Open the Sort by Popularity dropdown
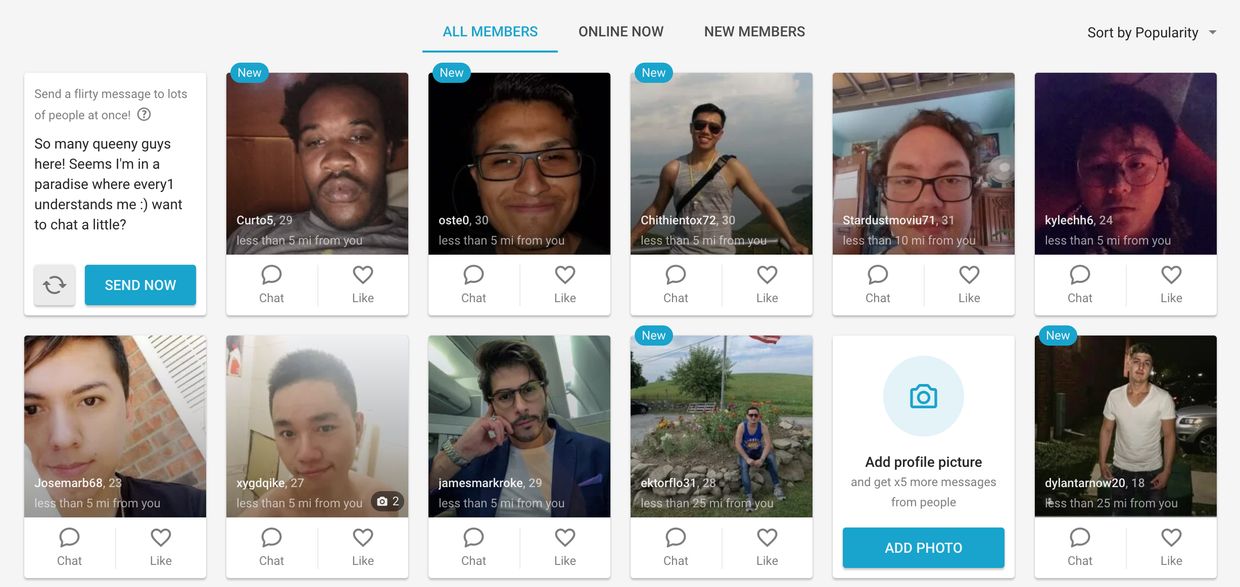The width and height of the screenshot is (1240, 587). (x=1142, y=33)
